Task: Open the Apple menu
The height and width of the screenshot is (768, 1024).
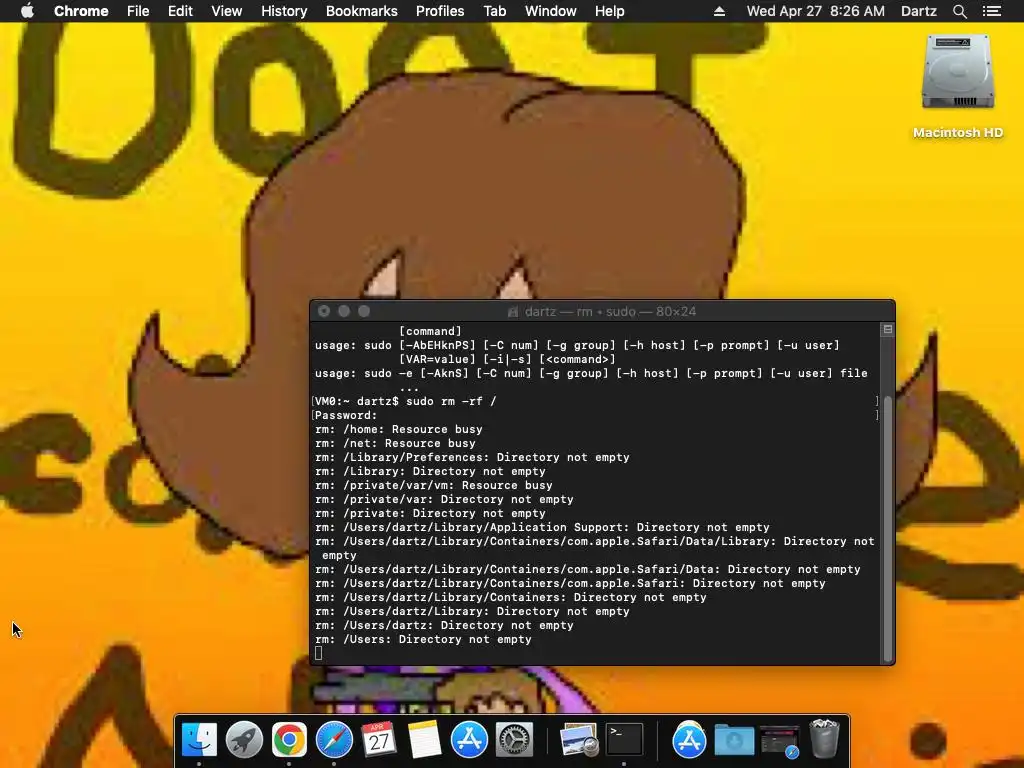Action: coord(27,11)
